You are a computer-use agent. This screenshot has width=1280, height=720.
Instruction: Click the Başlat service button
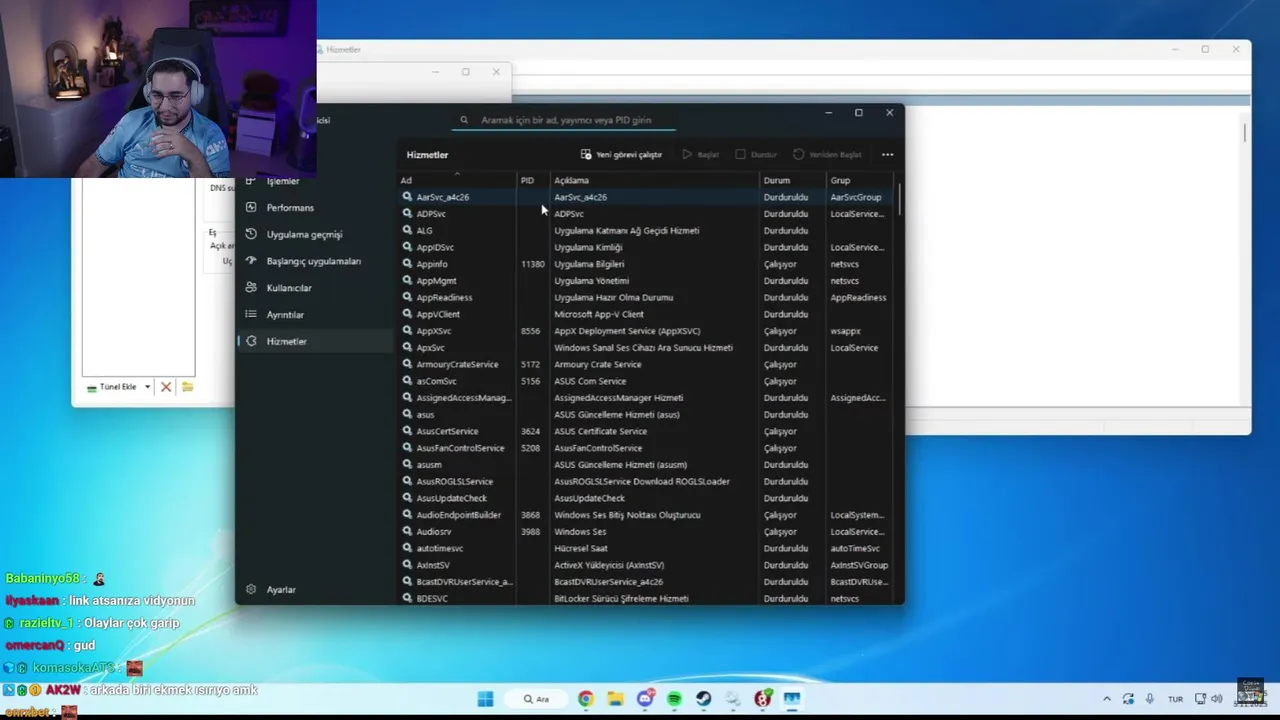(701, 155)
